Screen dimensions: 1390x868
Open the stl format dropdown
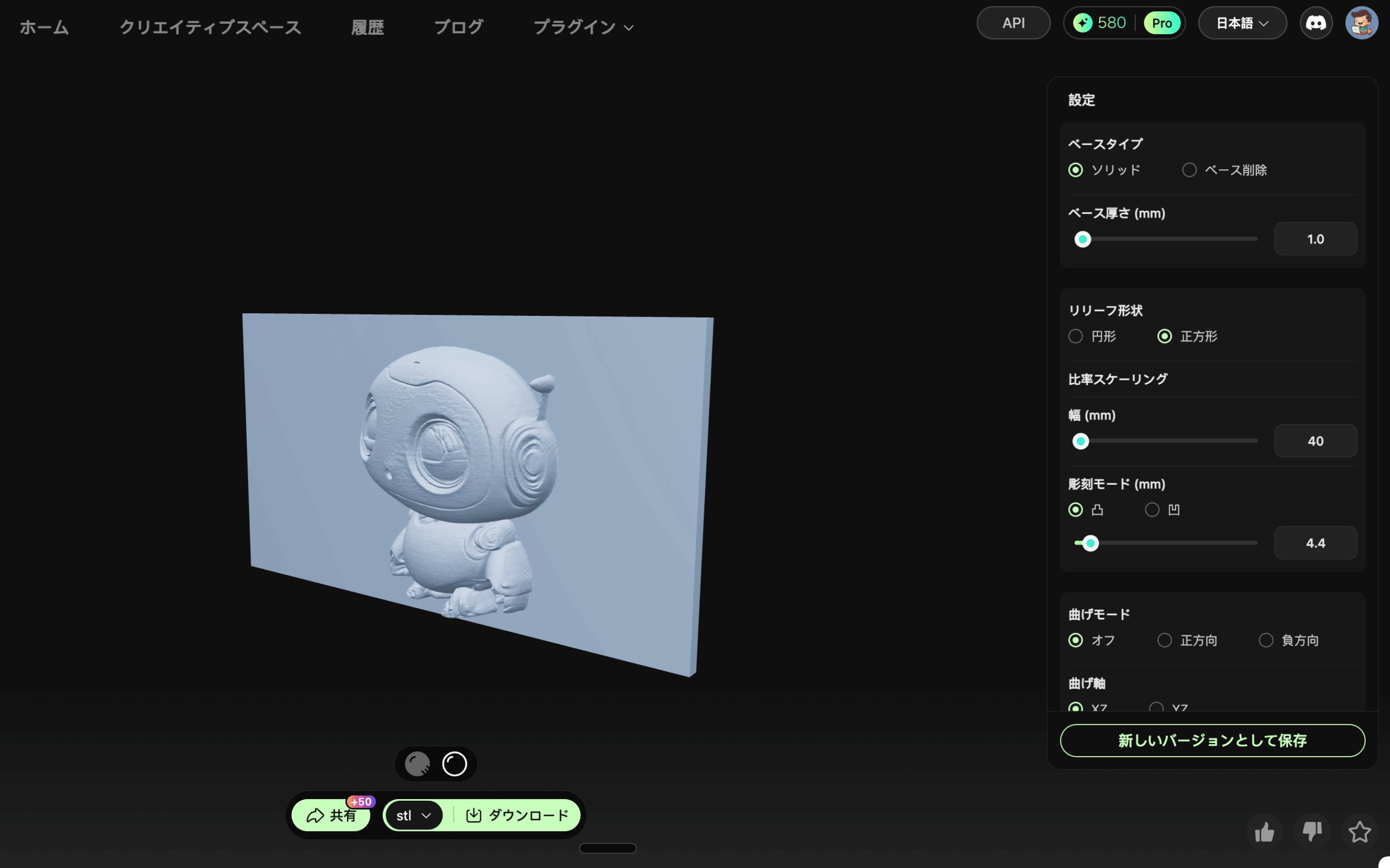[413, 815]
